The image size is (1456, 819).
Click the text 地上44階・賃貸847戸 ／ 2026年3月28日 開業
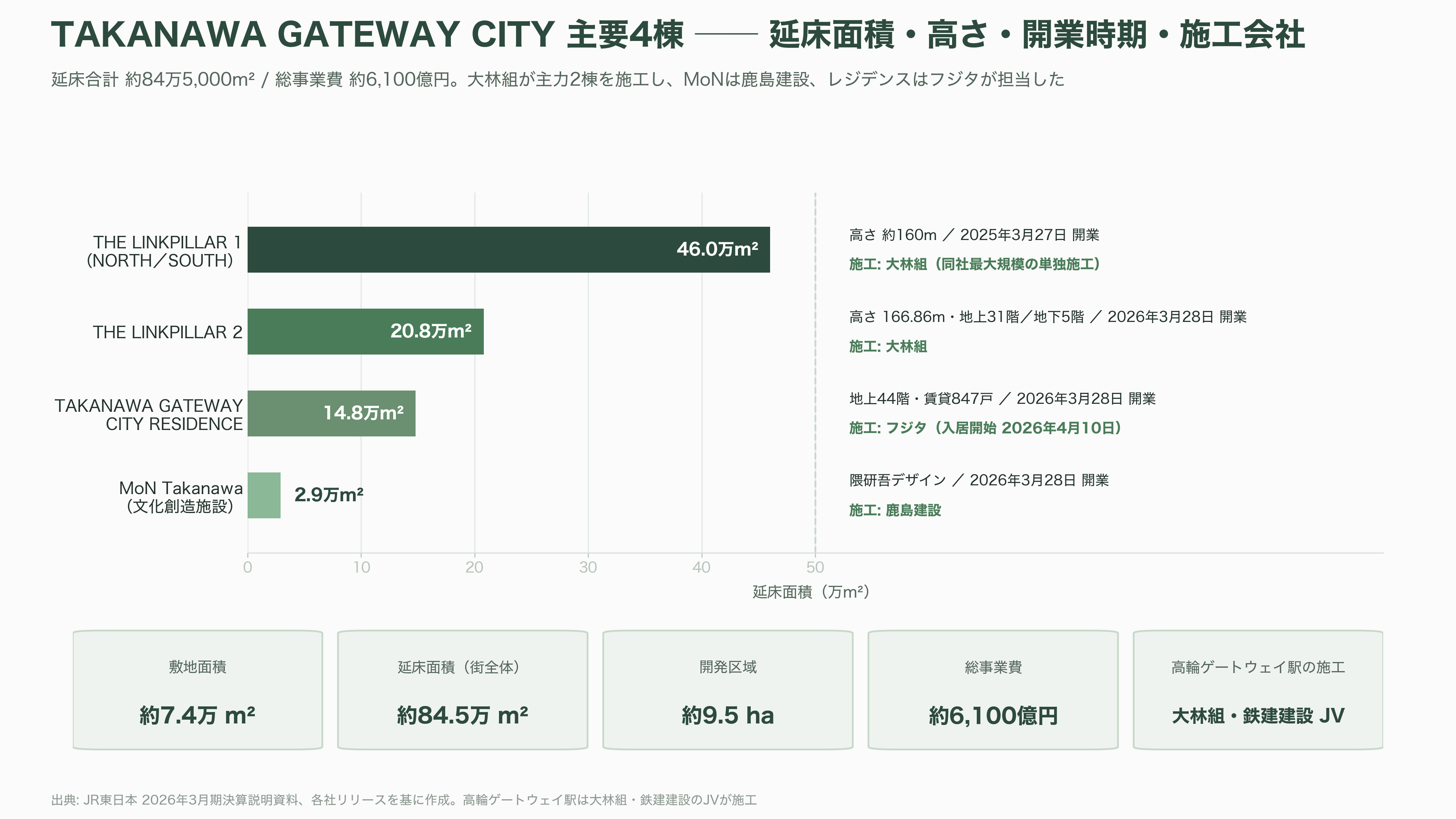pos(1003,399)
